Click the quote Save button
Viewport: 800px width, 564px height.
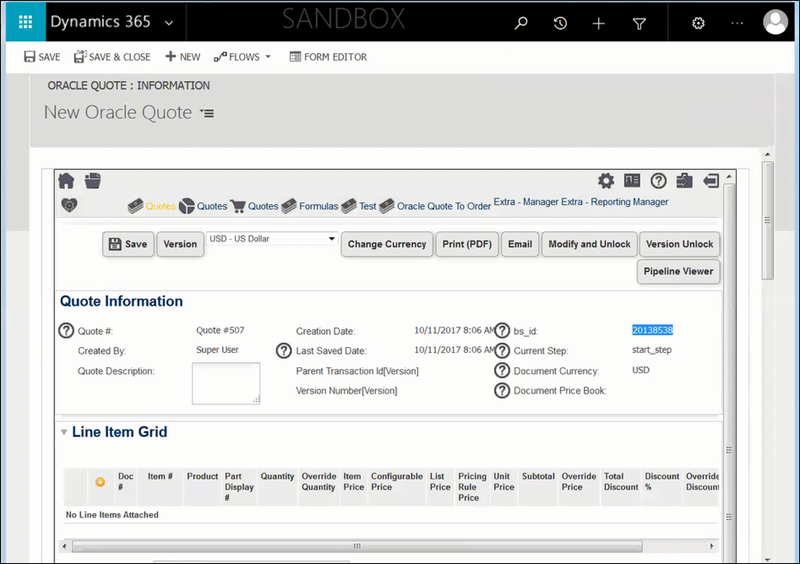128,244
